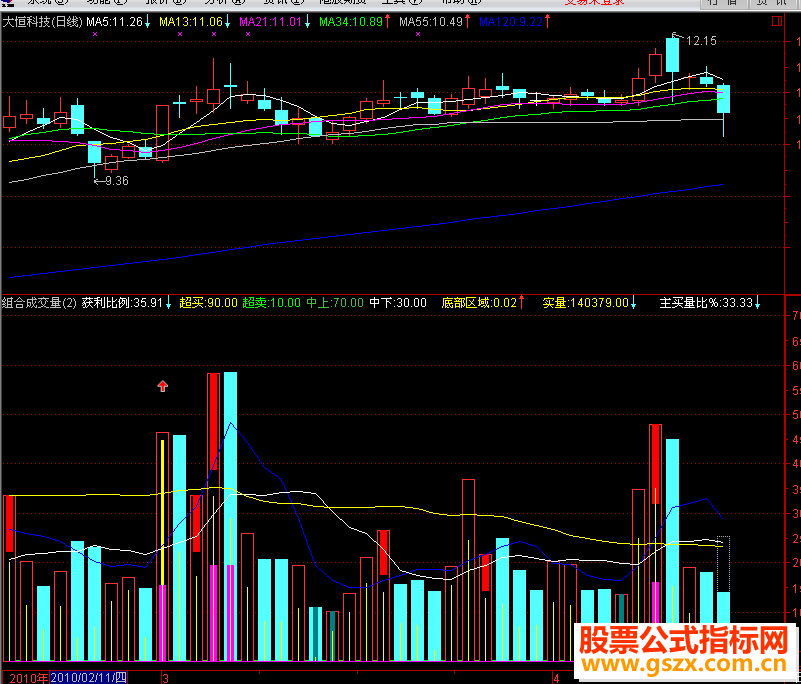Select the 中上:70.00 value

click(335, 303)
